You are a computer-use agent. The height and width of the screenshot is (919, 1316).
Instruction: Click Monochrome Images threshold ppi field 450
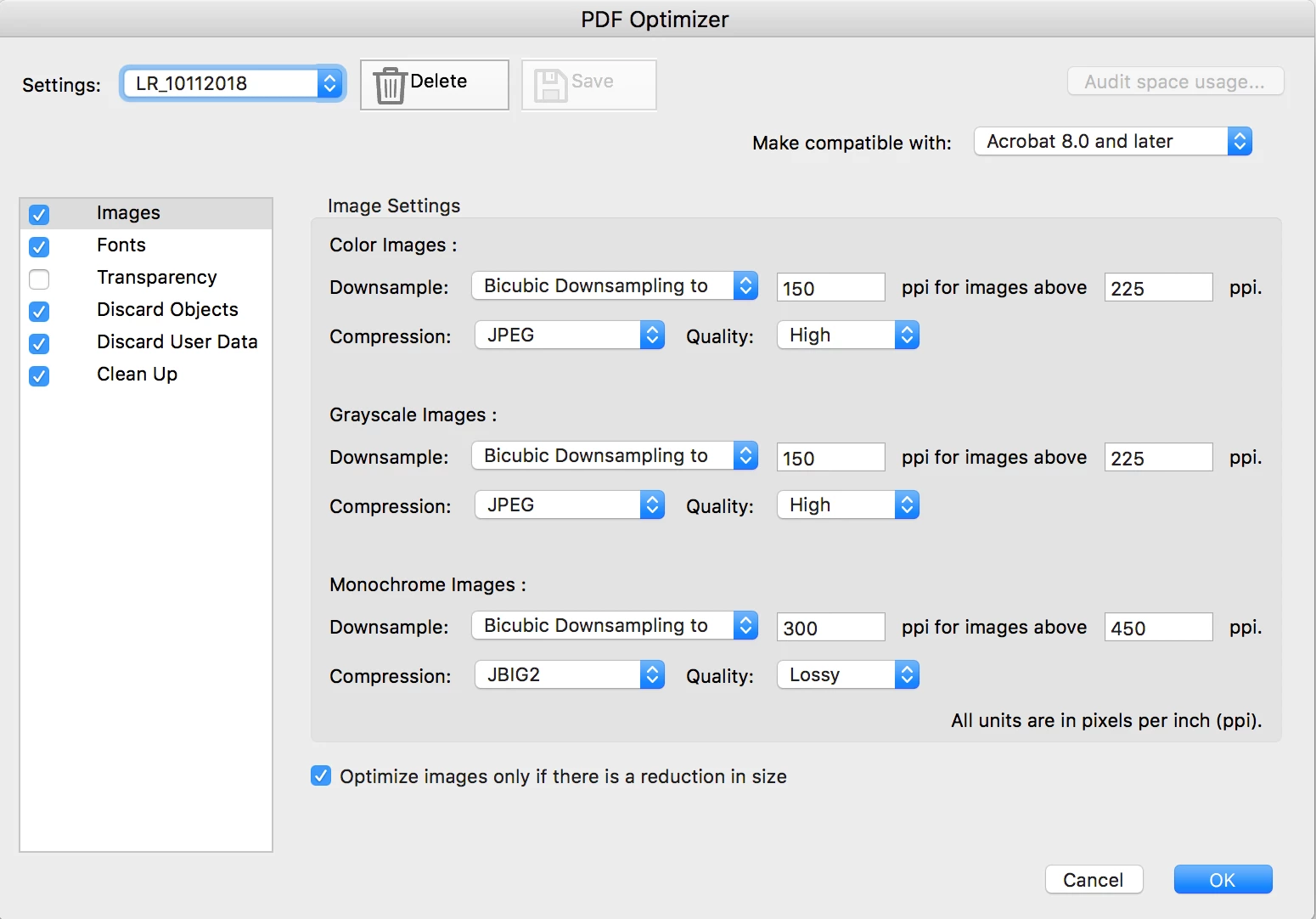point(1158,627)
